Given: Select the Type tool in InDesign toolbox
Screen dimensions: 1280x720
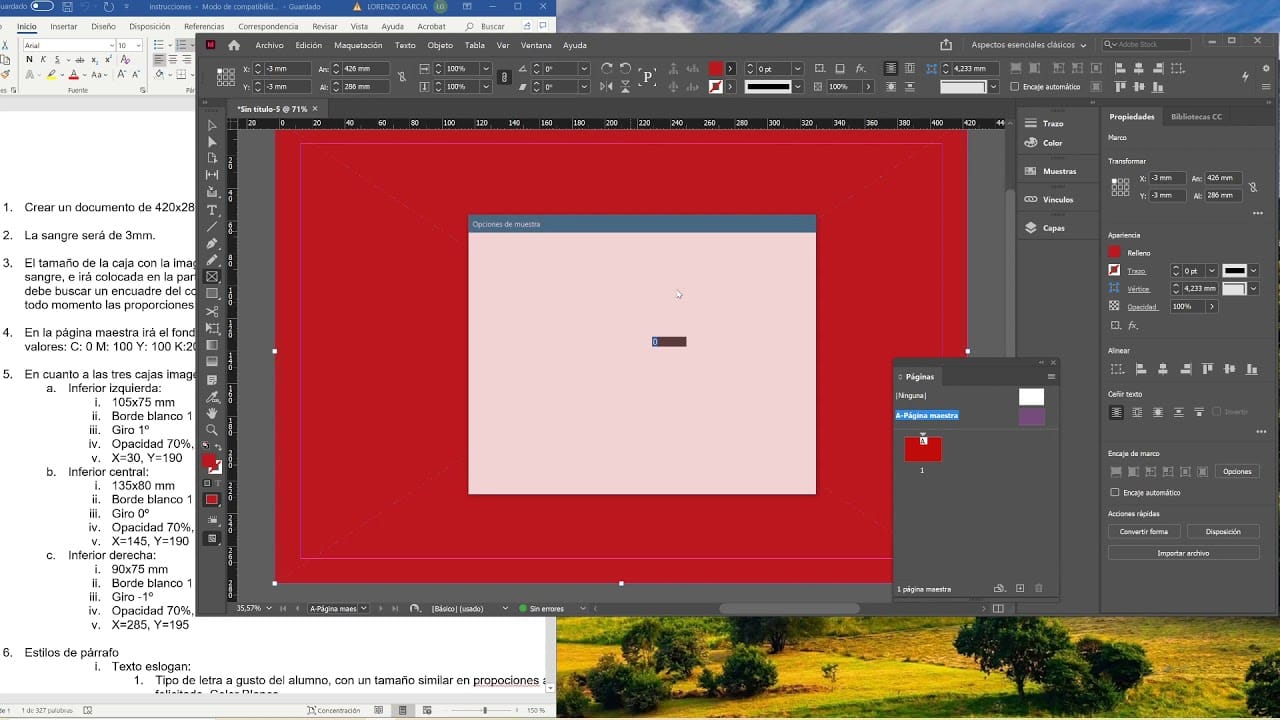Looking at the screenshot, I should click(212, 210).
